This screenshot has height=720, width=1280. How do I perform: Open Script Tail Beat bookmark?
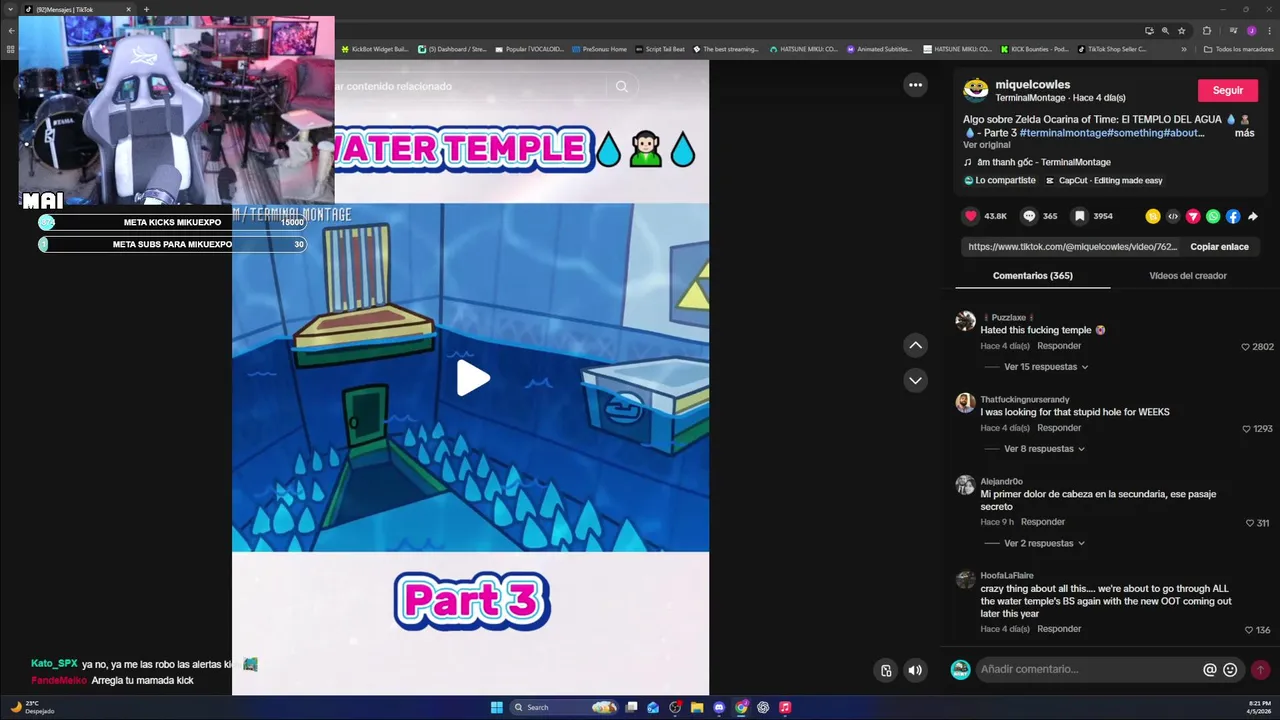click(x=660, y=49)
